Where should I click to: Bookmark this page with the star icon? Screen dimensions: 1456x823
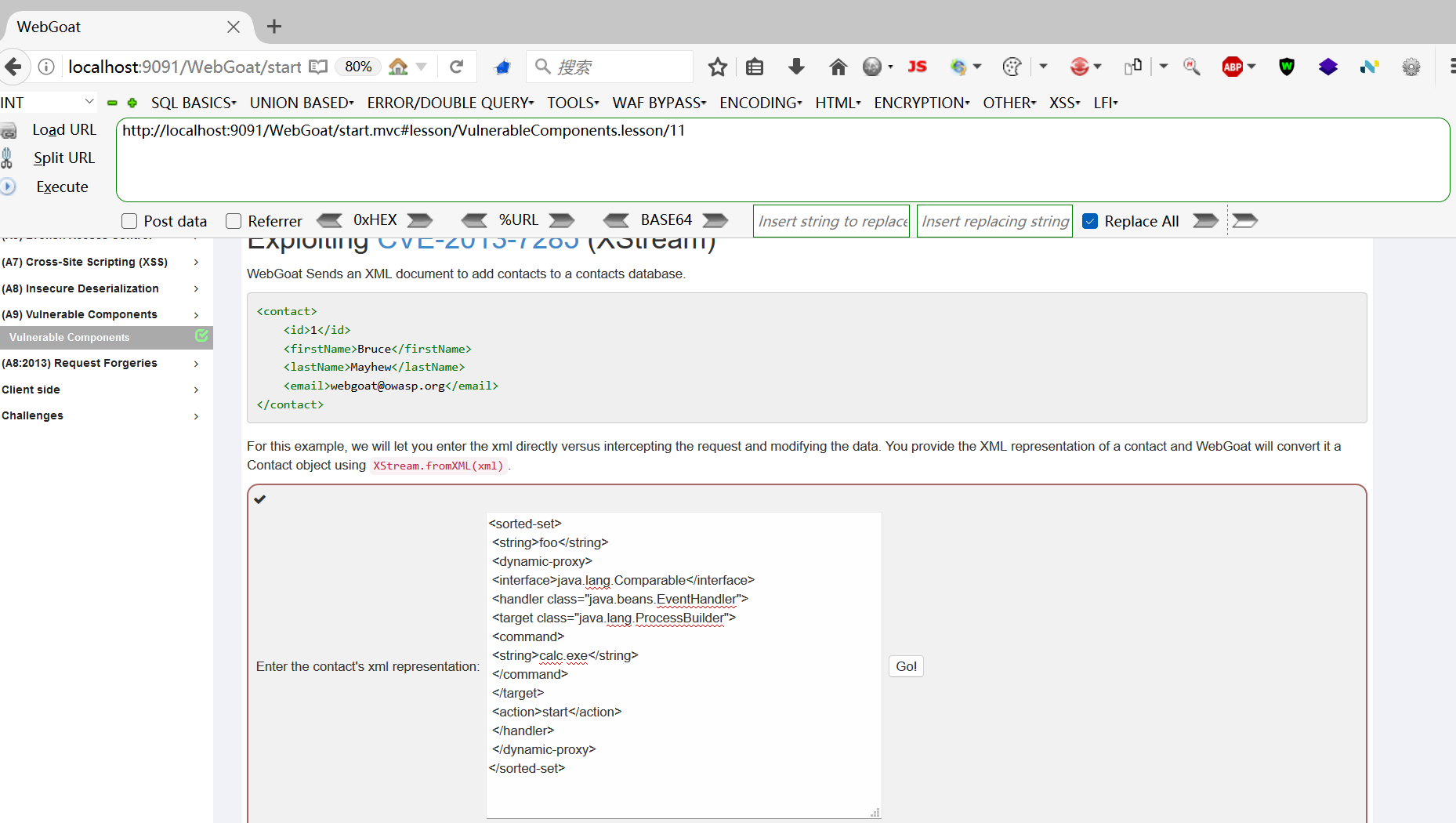pyautogui.click(x=717, y=67)
